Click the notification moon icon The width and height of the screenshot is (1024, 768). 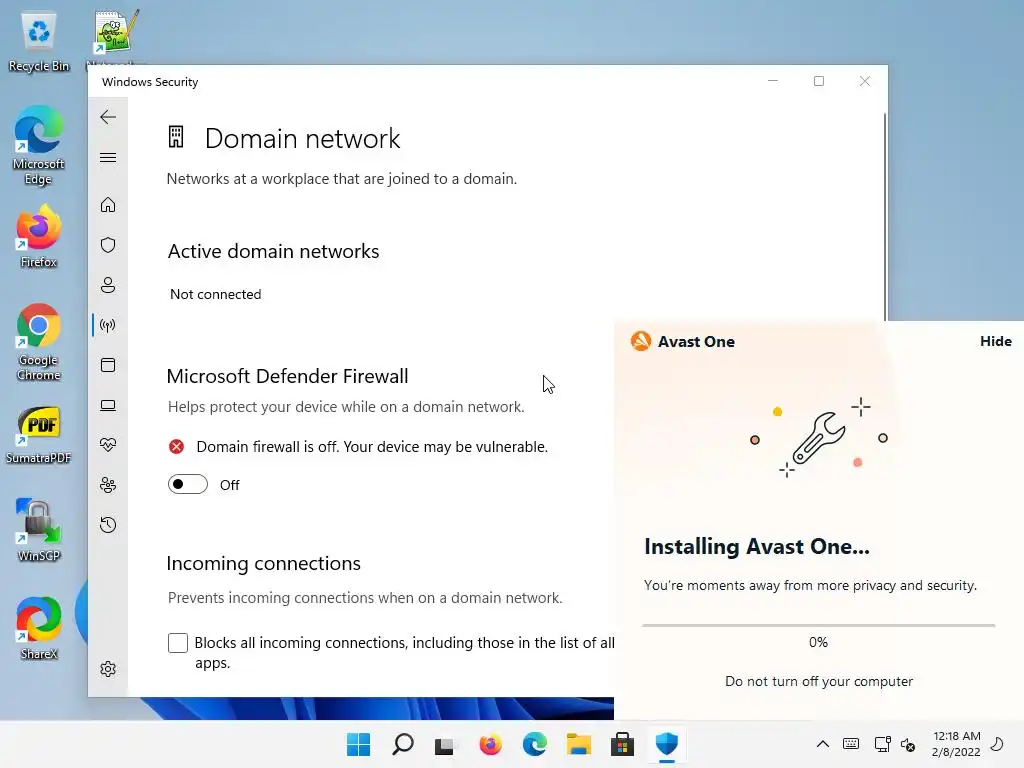[x=997, y=743]
